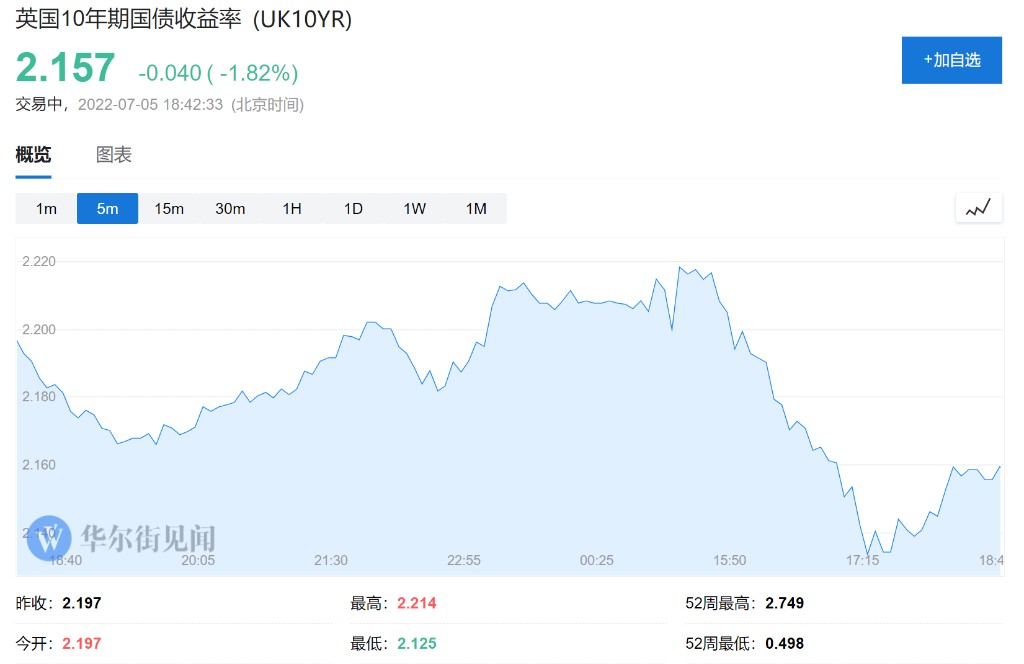The width and height of the screenshot is (1024, 664).
Task: Add UK10YR to watchlist with +加自选
Action: pyautogui.click(x=951, y=60)
